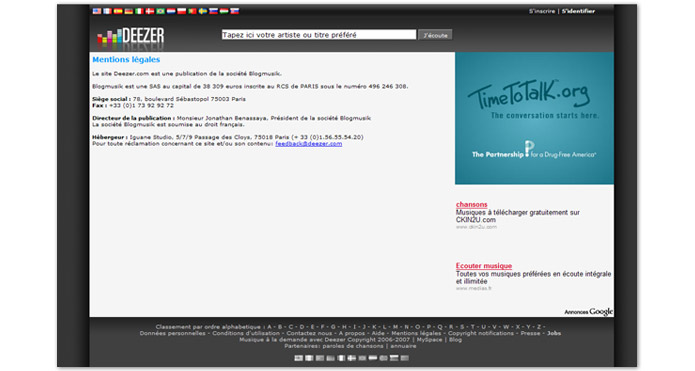The width and height of the screenshot is (695, 371).
Task: Browse artists under letter A
Action: pos(269,327)
